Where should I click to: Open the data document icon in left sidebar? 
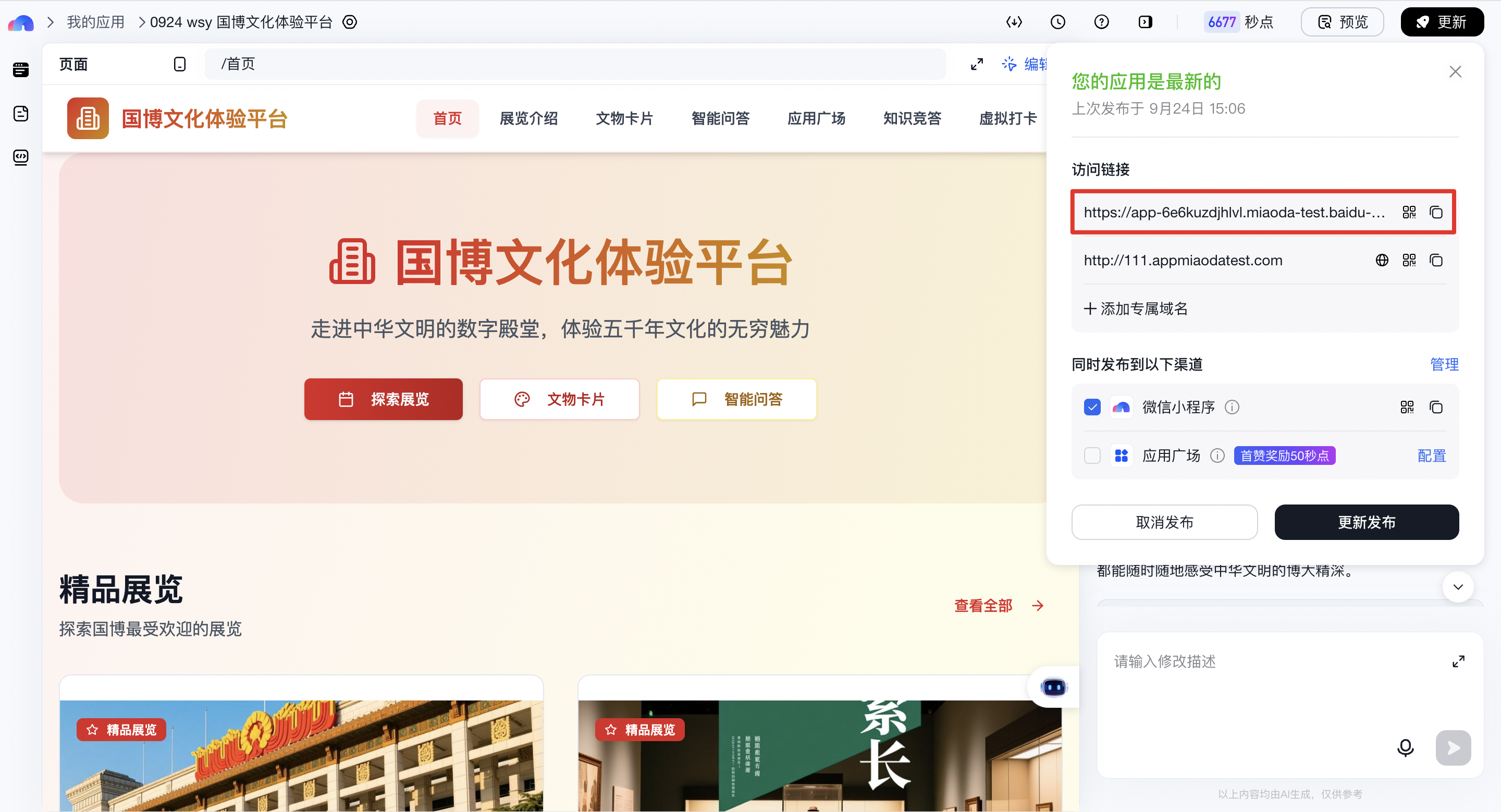[21, 114]
